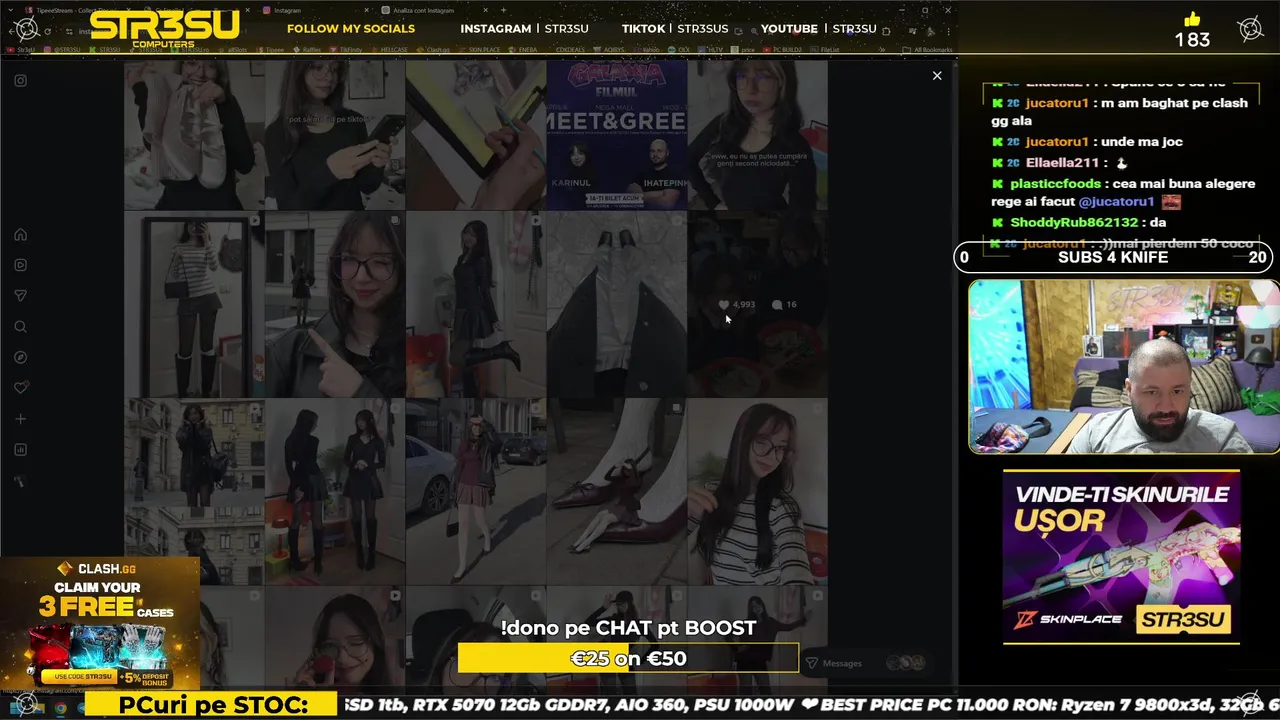Open the All Bookmarks folder in bookmarks bar
Screen dimensions: 1280x720
[927, 49]
